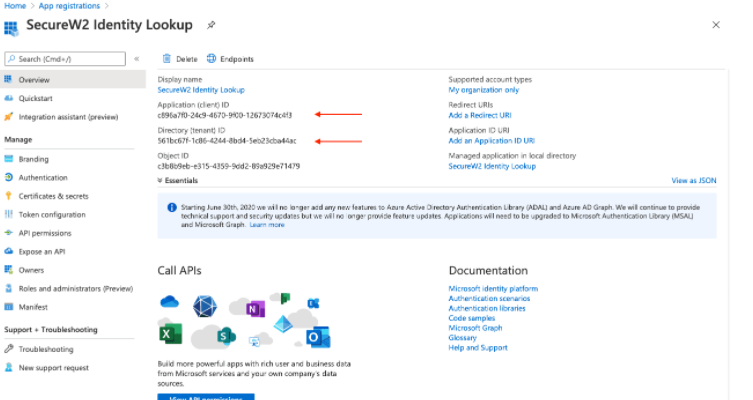The image size is (753, 400).
Task: Open Microsoft identity platform documentation
Action: click(493, 289)
